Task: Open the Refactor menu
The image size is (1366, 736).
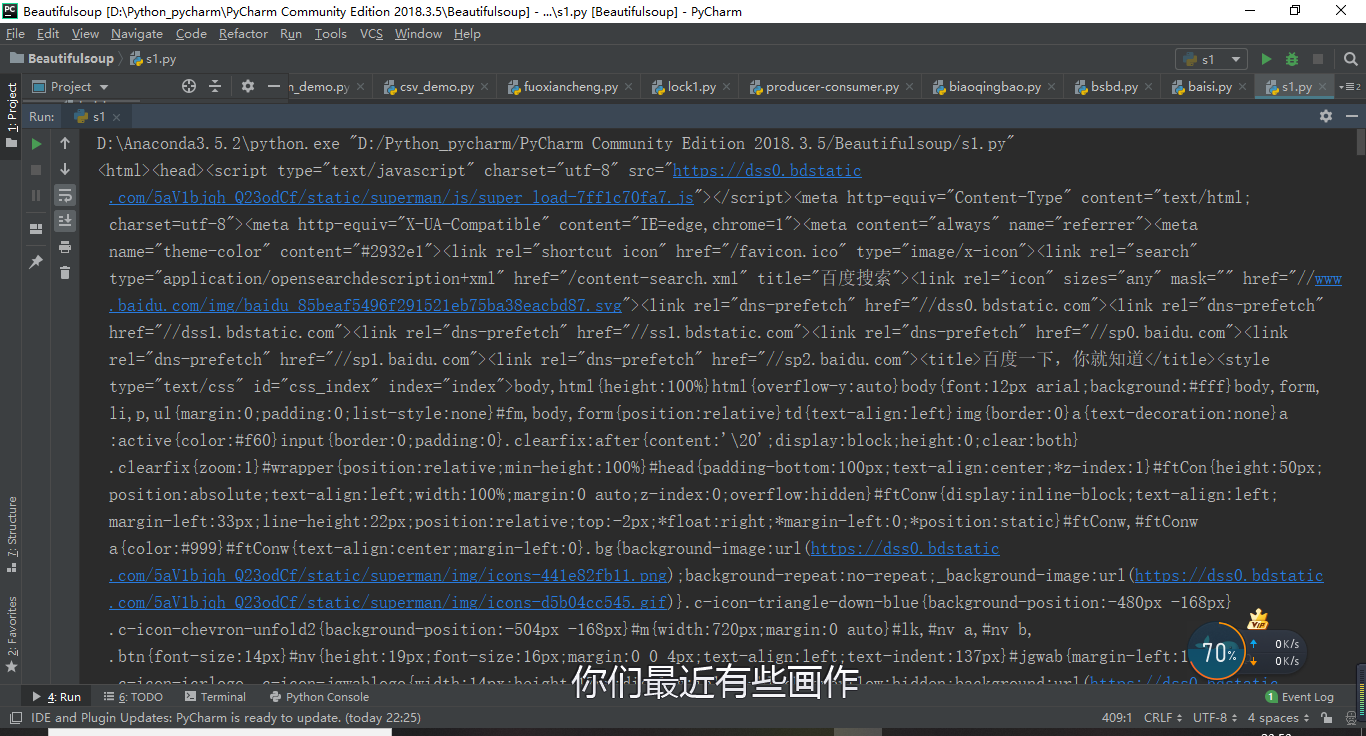Action: tap(243, 33)
